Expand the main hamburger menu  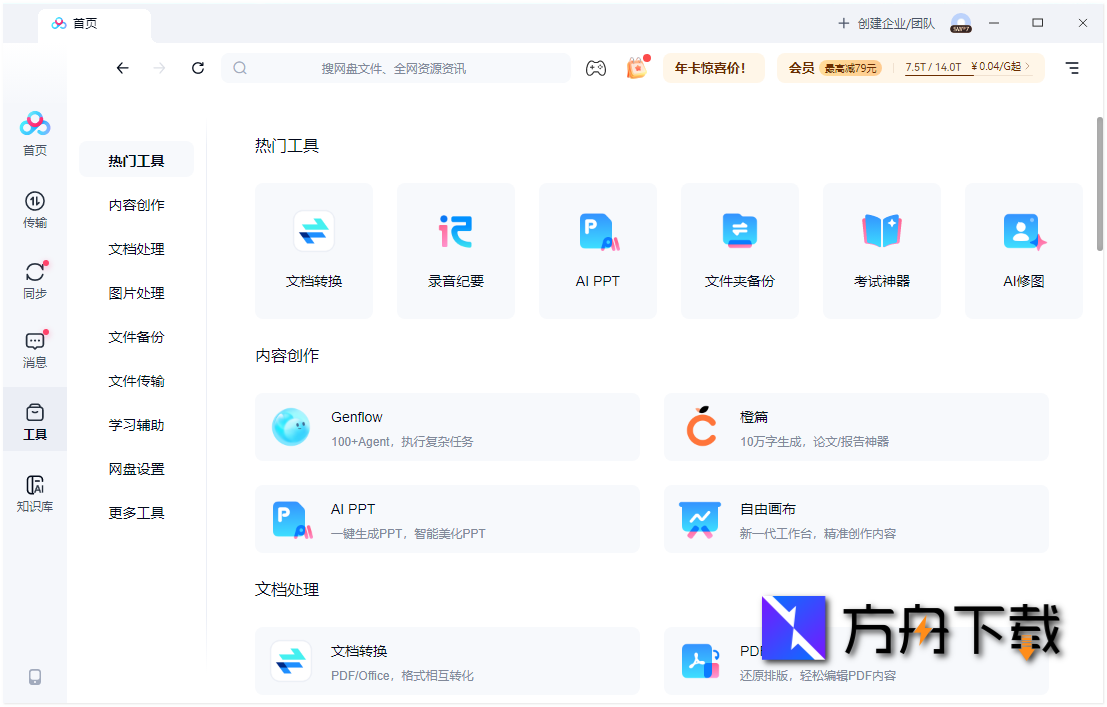click(x=1072, y=68)
